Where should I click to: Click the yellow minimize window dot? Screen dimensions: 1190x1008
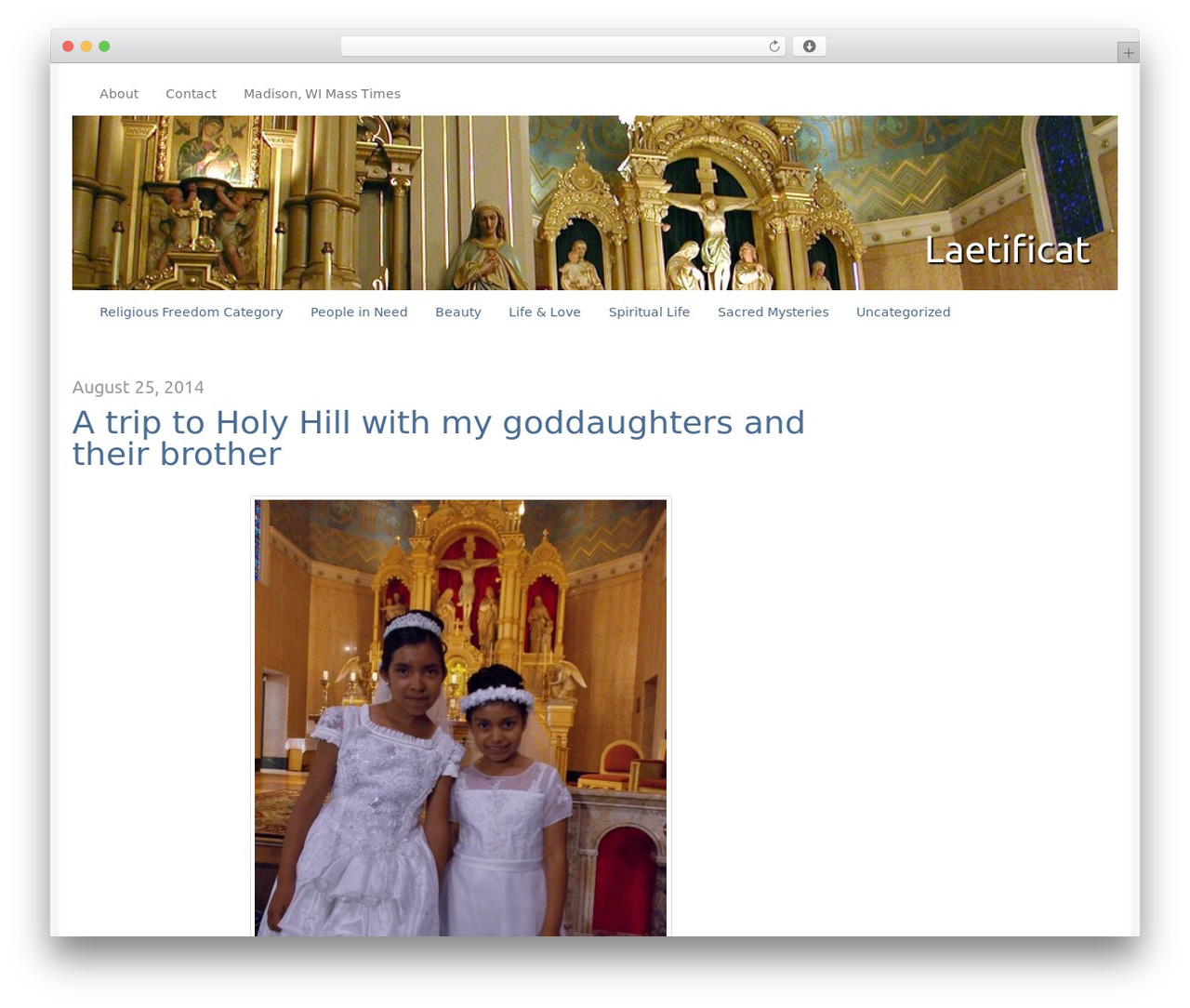[x=86, y=46]
